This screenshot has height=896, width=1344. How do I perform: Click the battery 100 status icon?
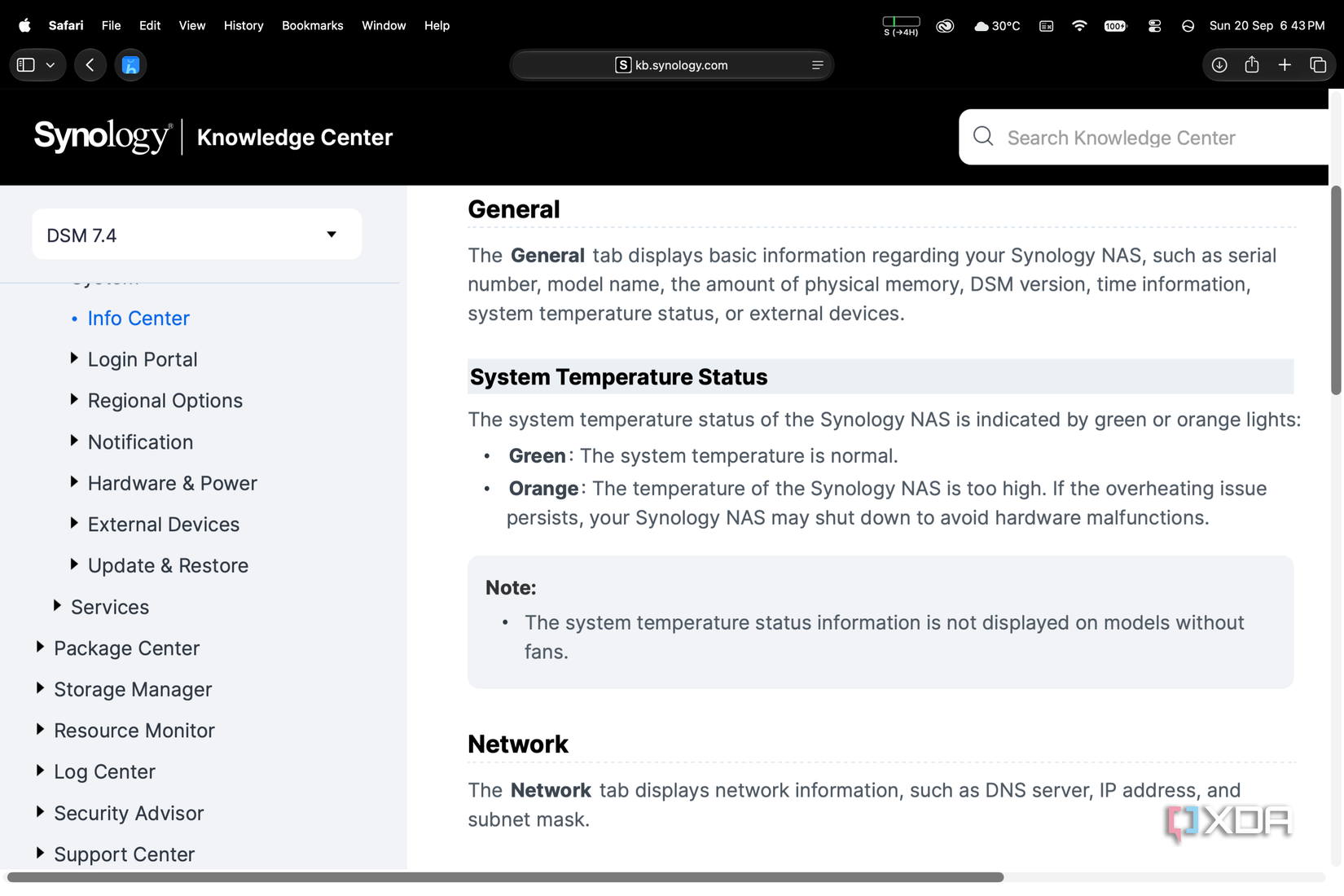coord(1115,26)
